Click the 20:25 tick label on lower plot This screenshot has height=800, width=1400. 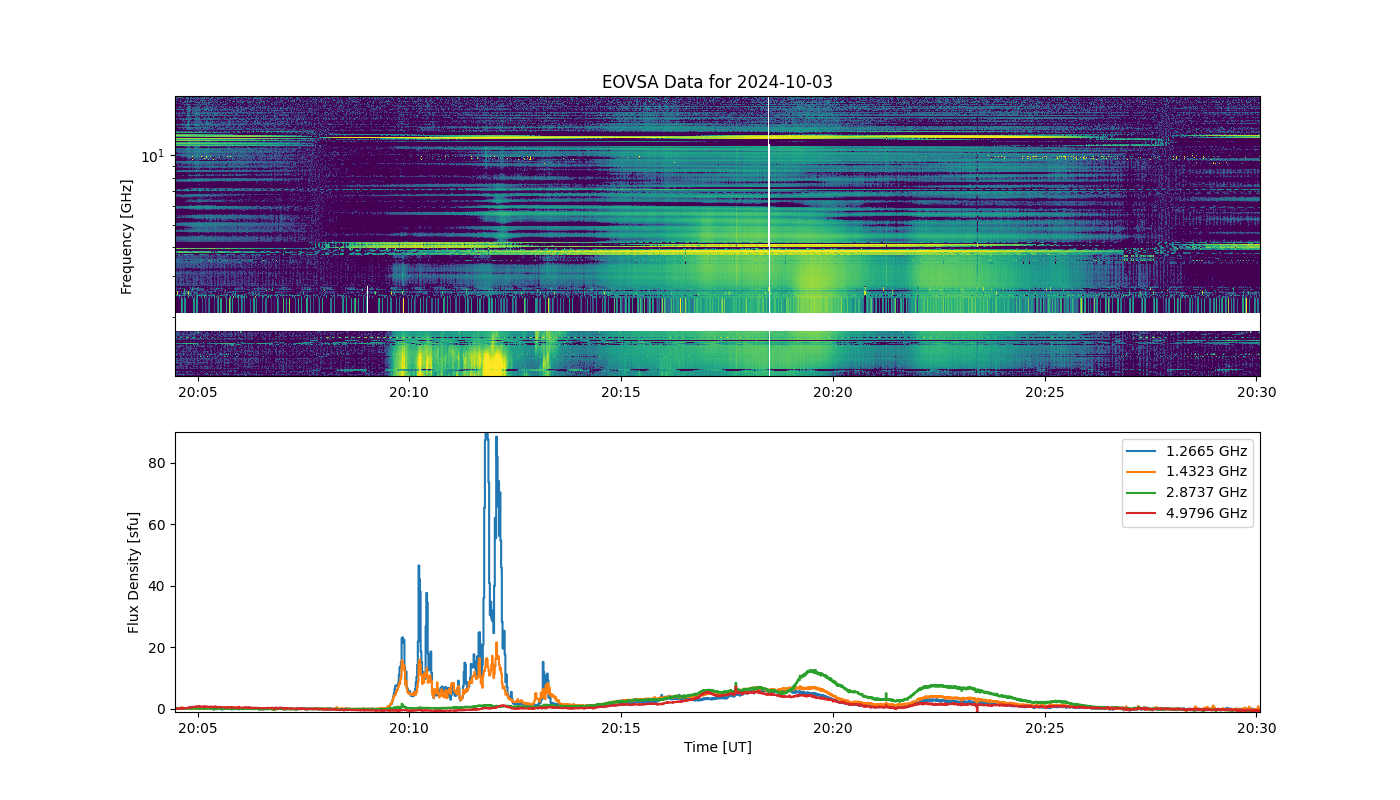[x=1045, y=728]
